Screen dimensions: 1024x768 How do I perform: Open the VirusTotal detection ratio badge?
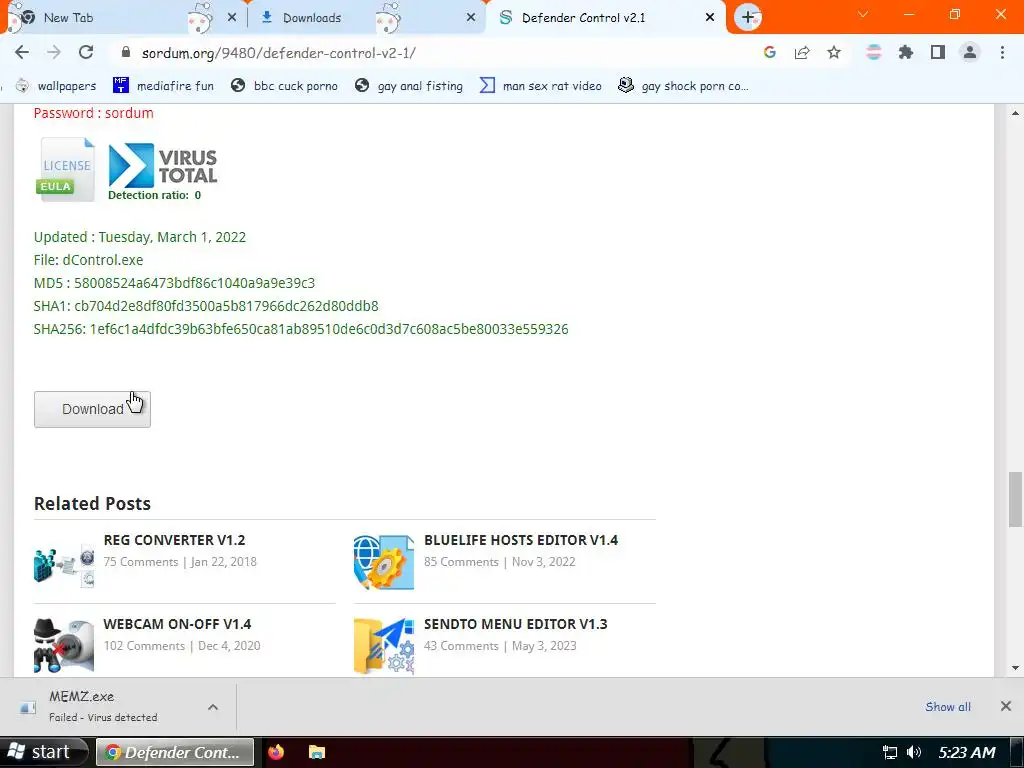(162, 172)
